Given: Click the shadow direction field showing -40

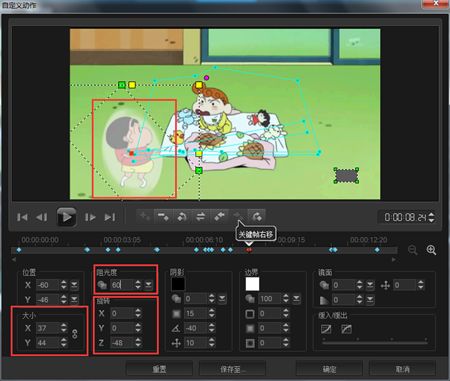Looking at the screenshot, I should (x=196, y=328).
